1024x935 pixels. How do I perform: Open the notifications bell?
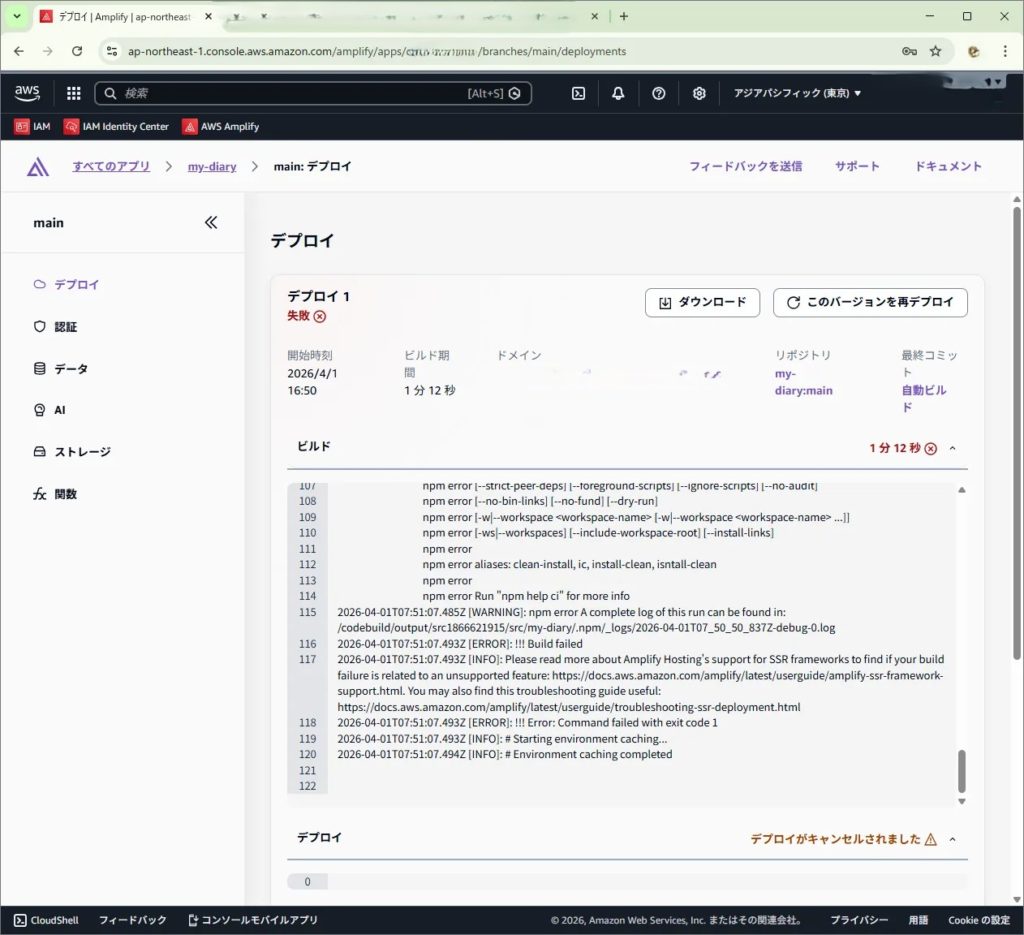pyautogui.click(x=618, y=93)
